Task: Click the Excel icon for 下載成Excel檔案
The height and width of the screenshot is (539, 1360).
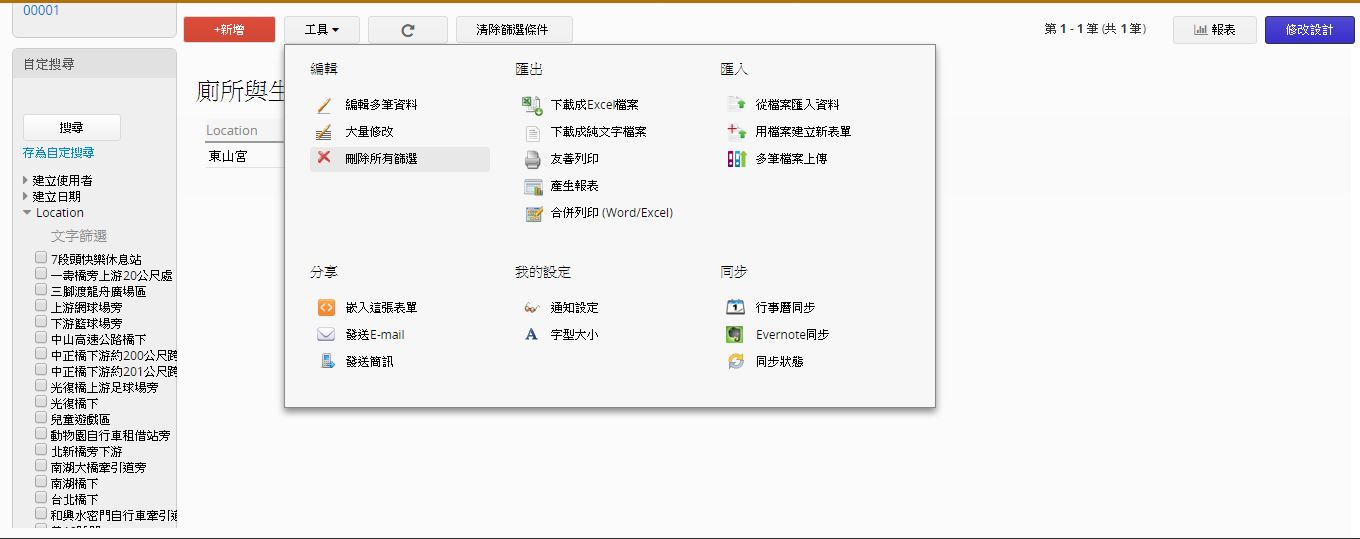Action: (x=533, y=105)
